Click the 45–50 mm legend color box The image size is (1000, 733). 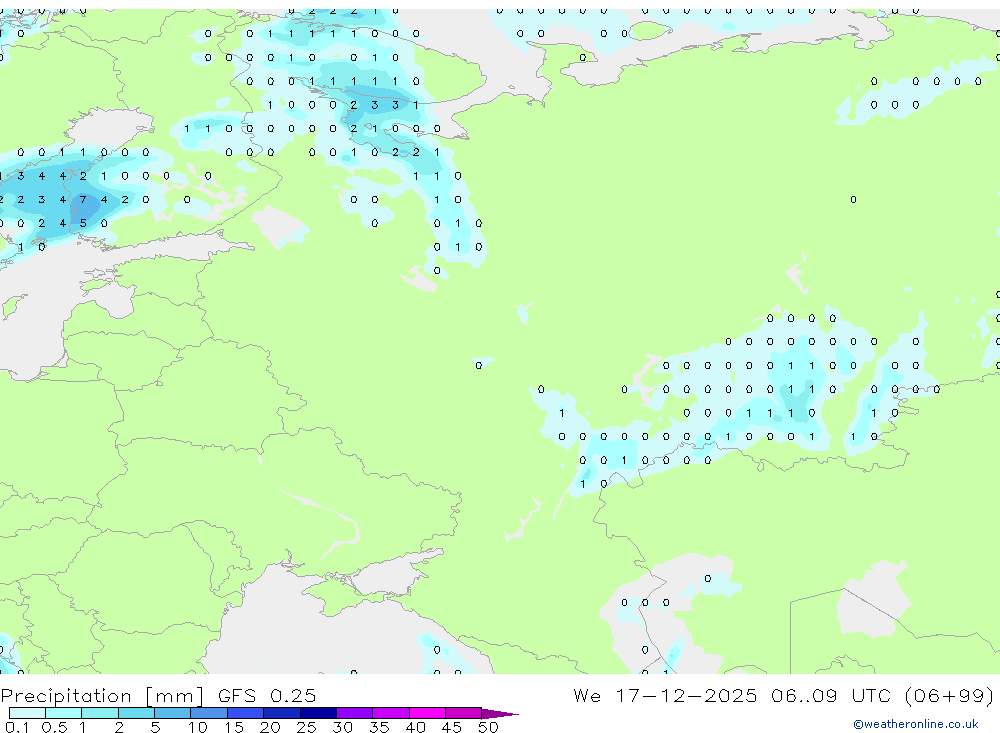(x=464, y=713)
